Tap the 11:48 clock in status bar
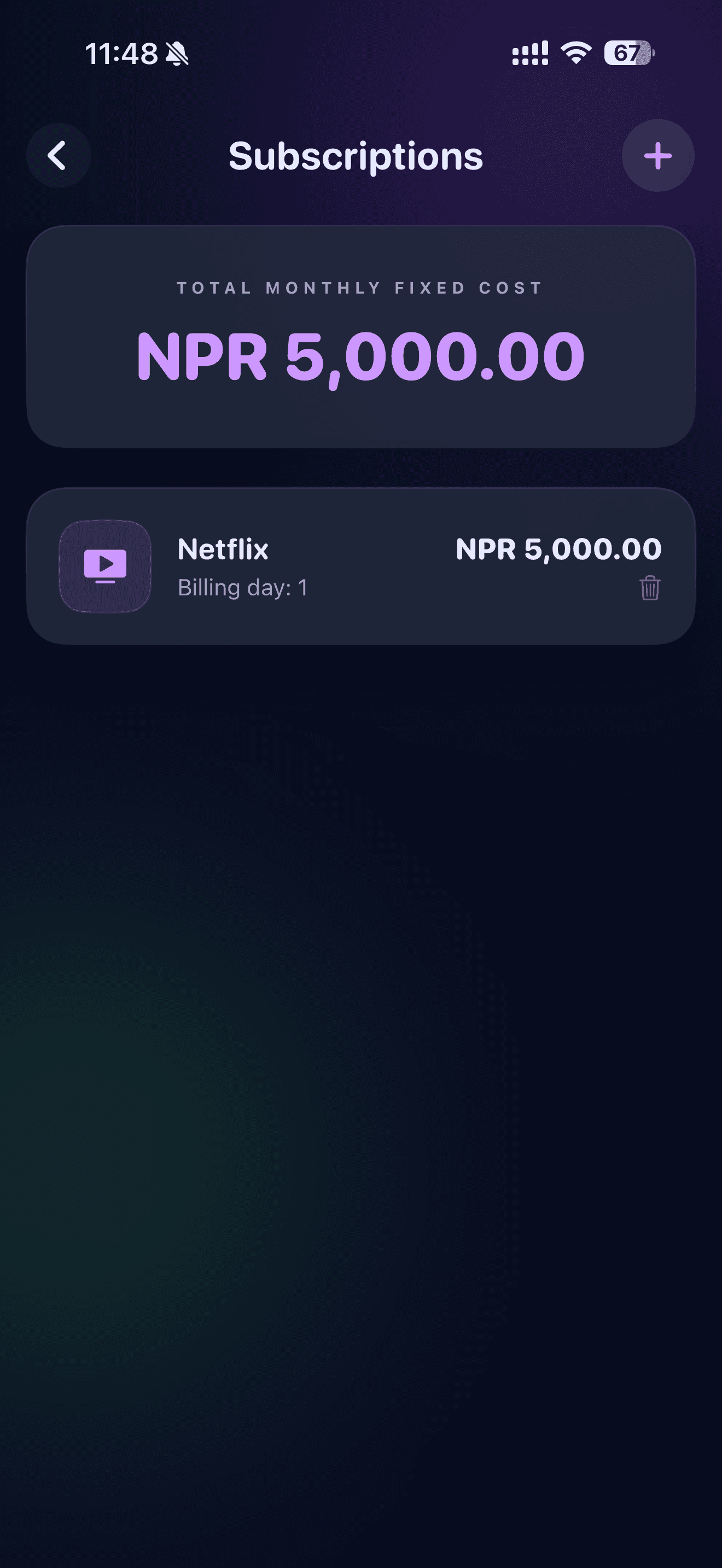Image resolution: width=722 pixels, height=1568 pixels. tap(122, 54)
